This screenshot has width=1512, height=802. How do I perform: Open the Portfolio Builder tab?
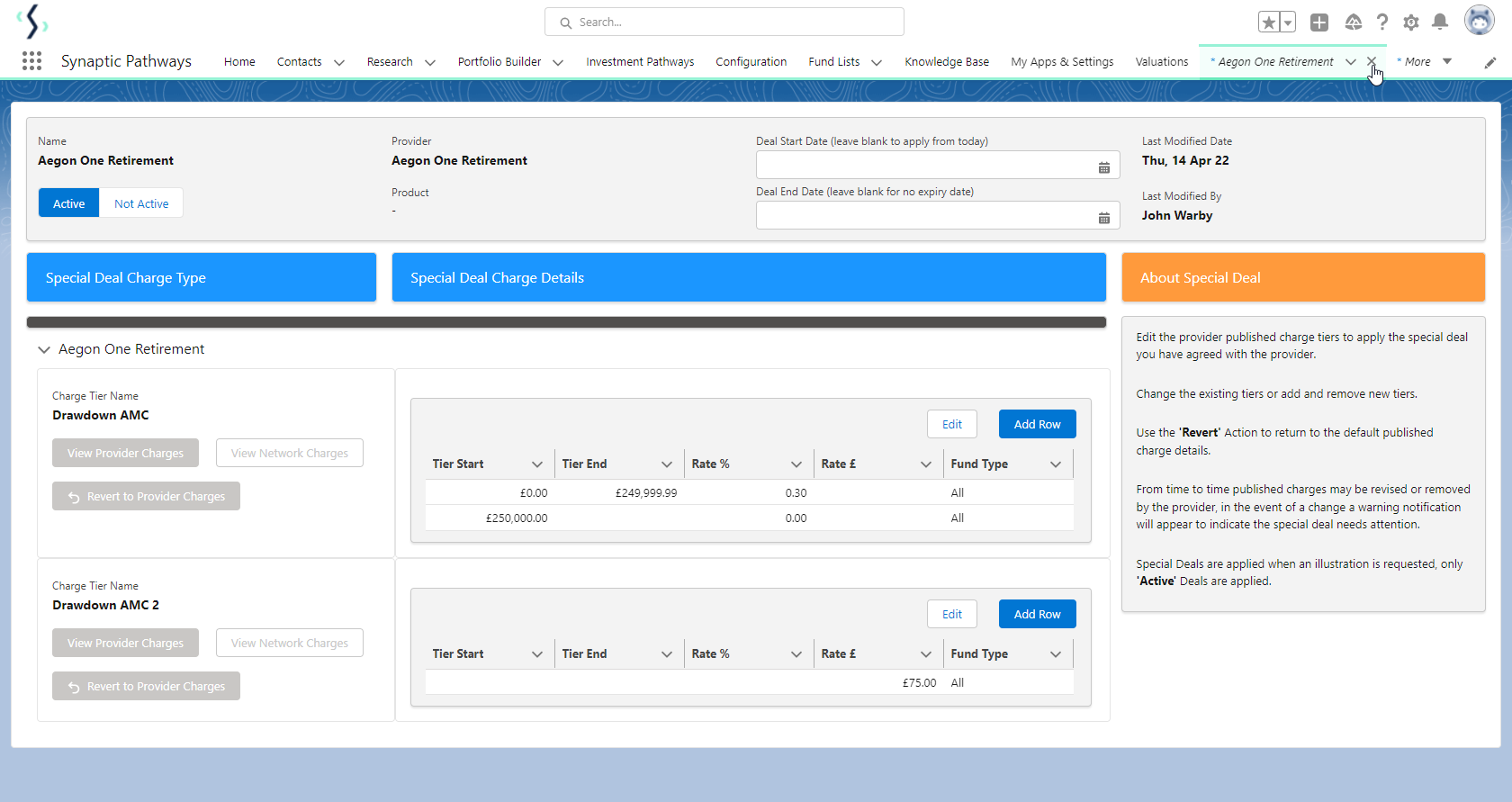499,62
